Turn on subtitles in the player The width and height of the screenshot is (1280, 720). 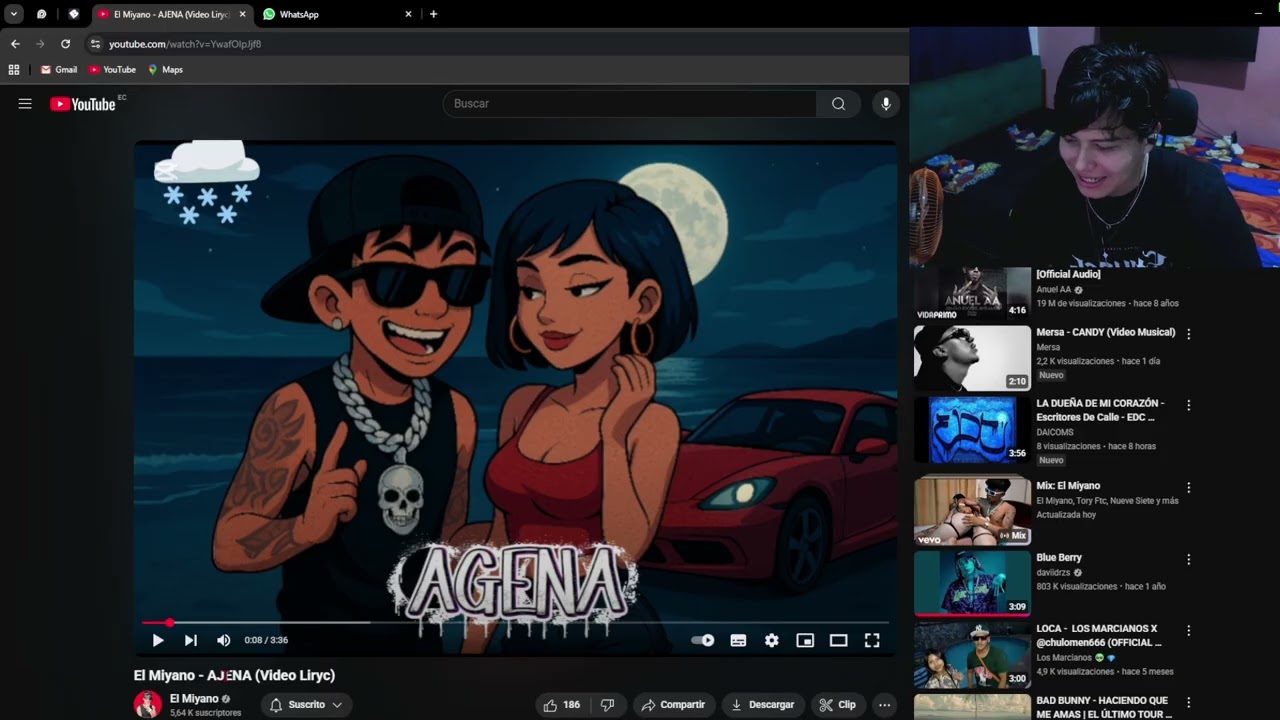click(x=738, y=640)
